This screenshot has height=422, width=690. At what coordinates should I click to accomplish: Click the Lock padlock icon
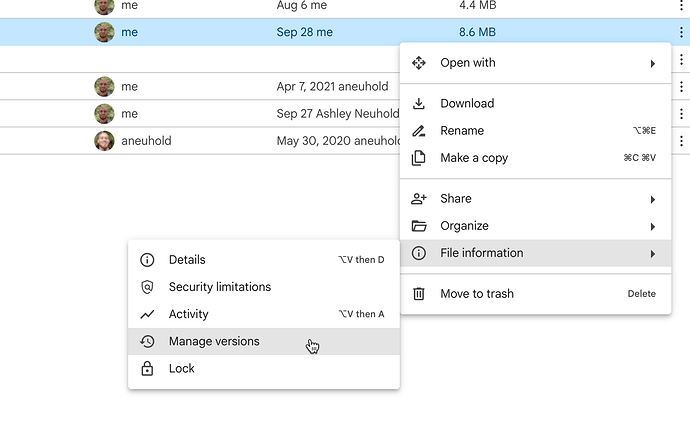(148, 369)
